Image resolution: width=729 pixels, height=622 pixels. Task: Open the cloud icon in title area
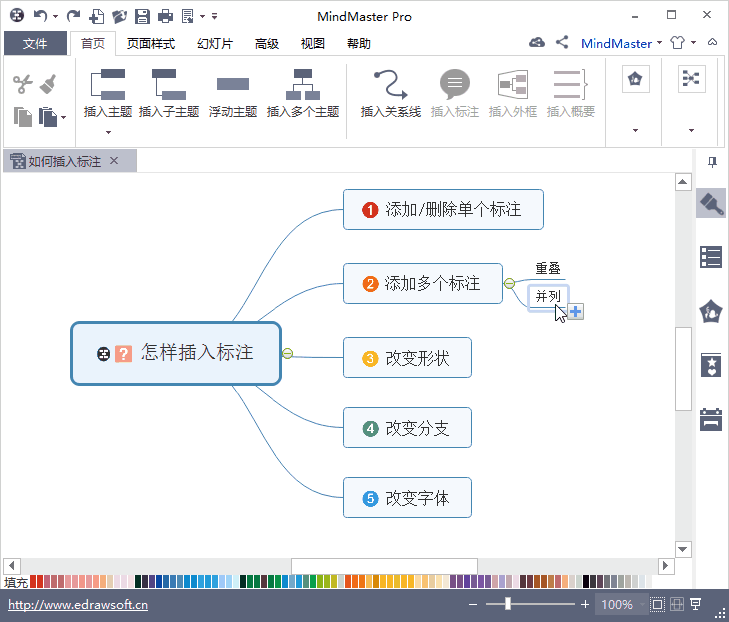[x=537, y=43]
